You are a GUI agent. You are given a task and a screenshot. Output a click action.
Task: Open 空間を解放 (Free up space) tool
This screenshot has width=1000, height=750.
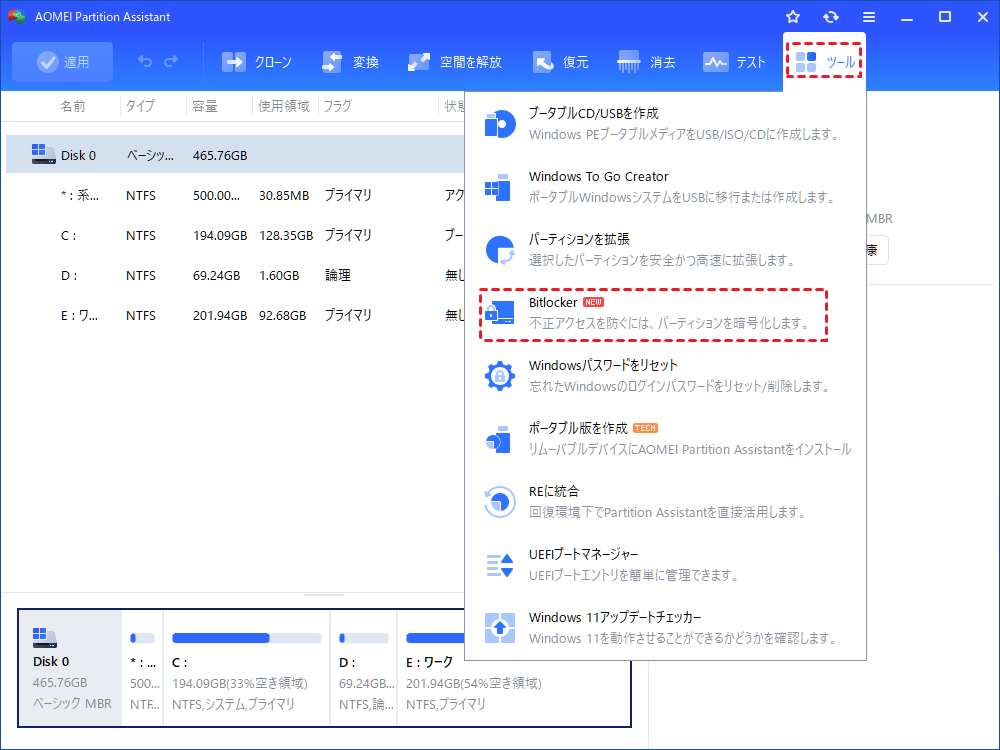click(455, 62)
